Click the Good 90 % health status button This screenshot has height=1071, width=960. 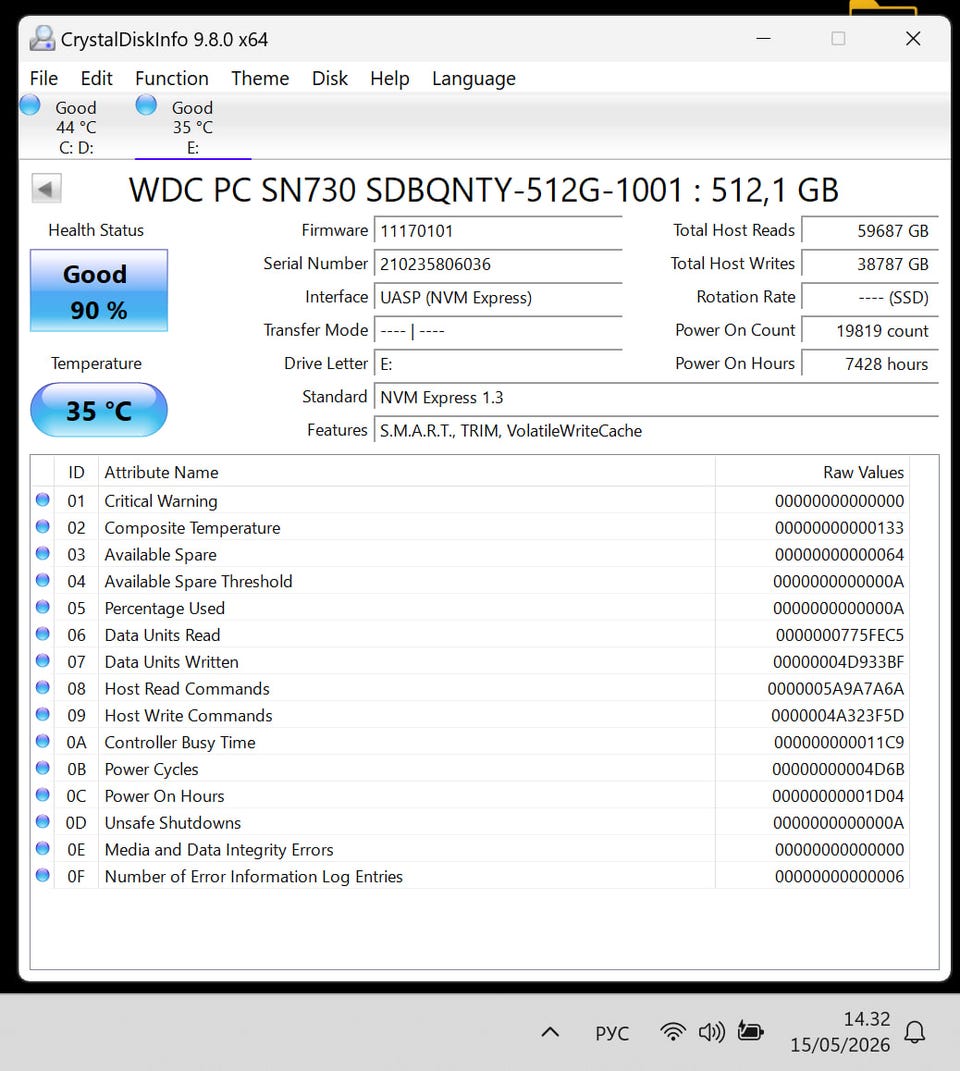99,290
